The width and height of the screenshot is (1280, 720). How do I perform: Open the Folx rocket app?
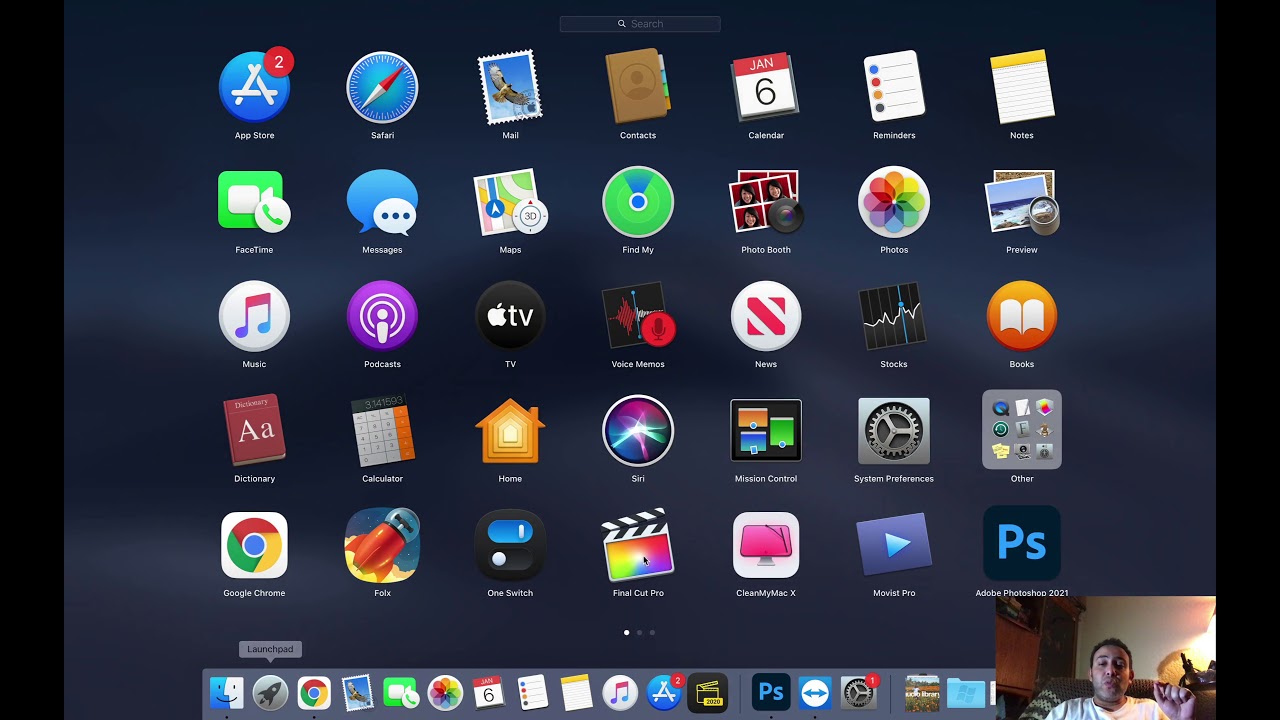coord(382,546)
